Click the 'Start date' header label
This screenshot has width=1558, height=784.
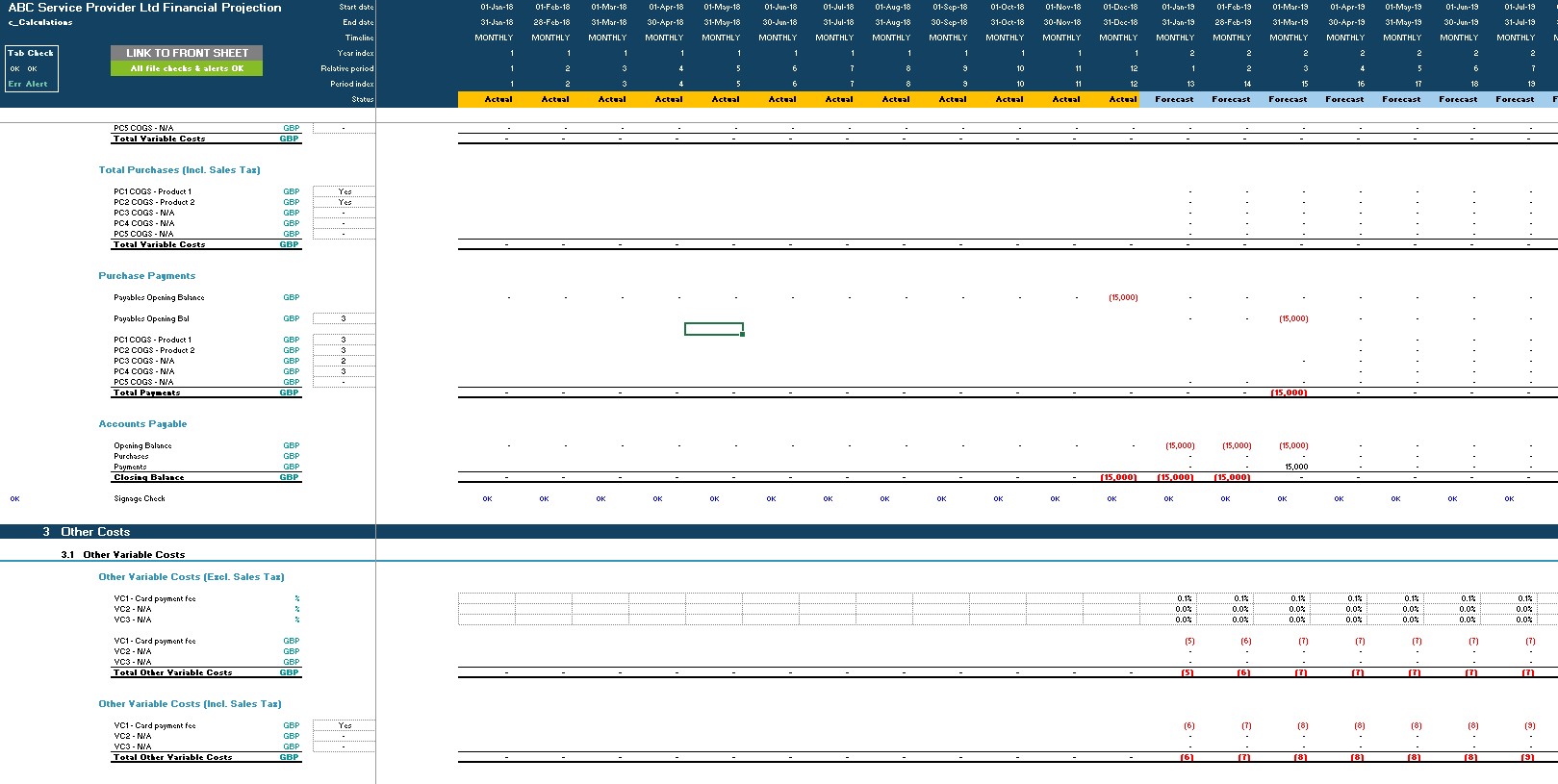click(356, 7)
